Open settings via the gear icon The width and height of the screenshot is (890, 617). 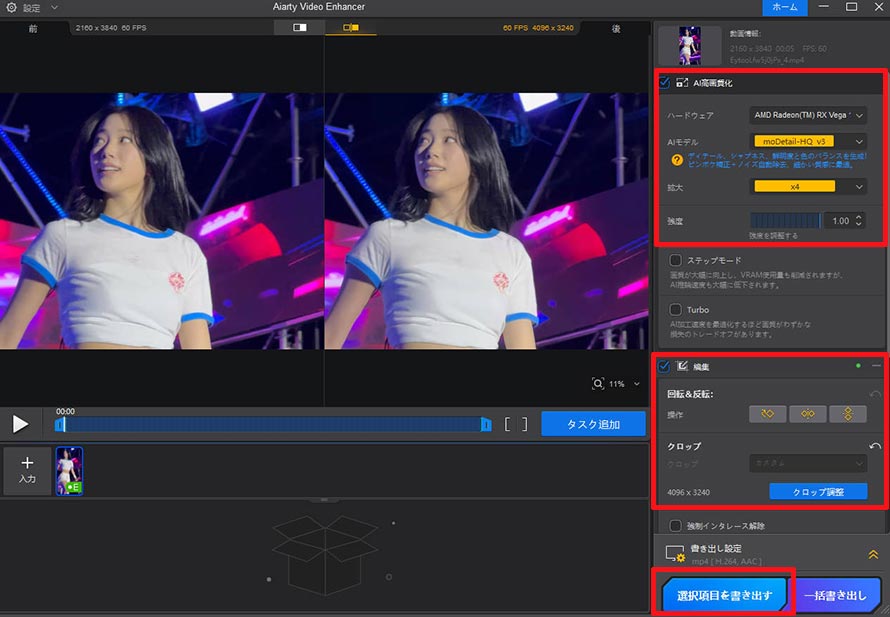(x=11, y=7)
